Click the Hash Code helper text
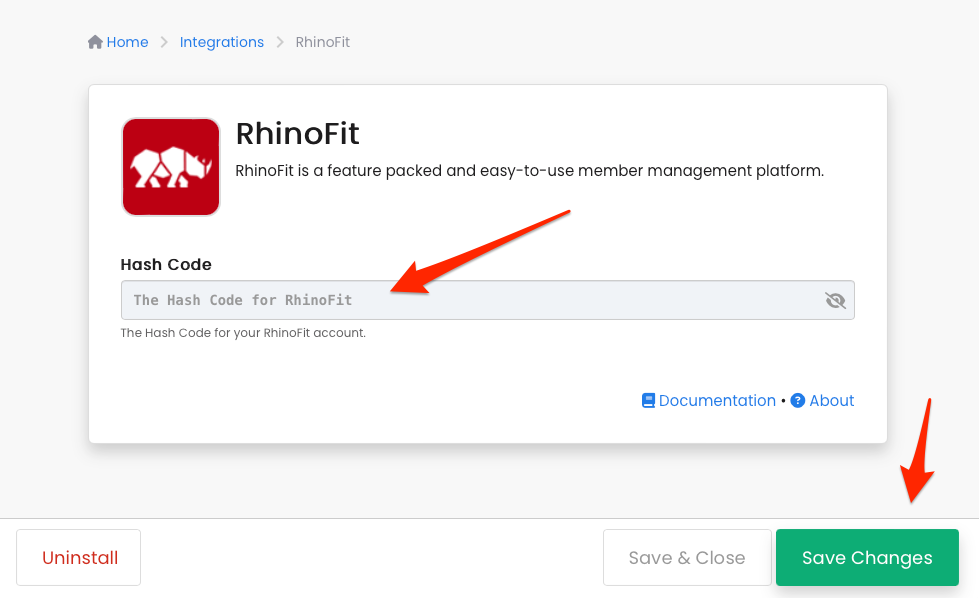Viewport: 979px width, 598px height. (243, 333)
